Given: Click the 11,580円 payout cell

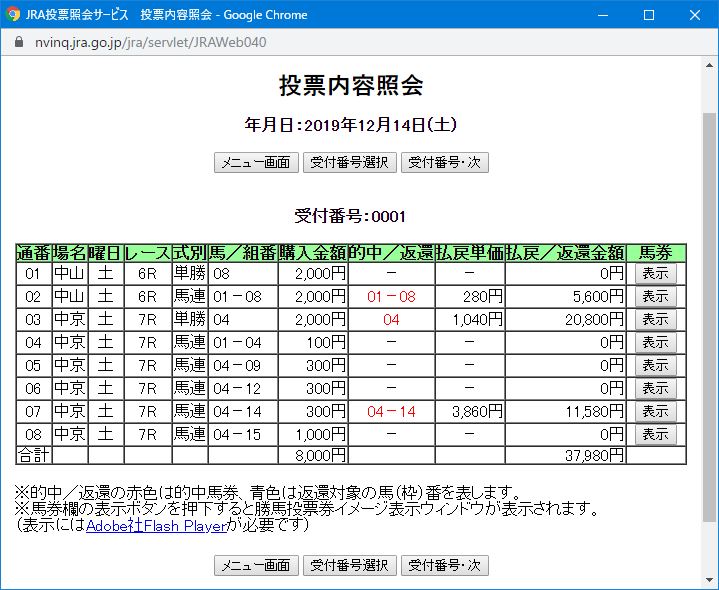Looking at the screenshot, I should 565,411.
